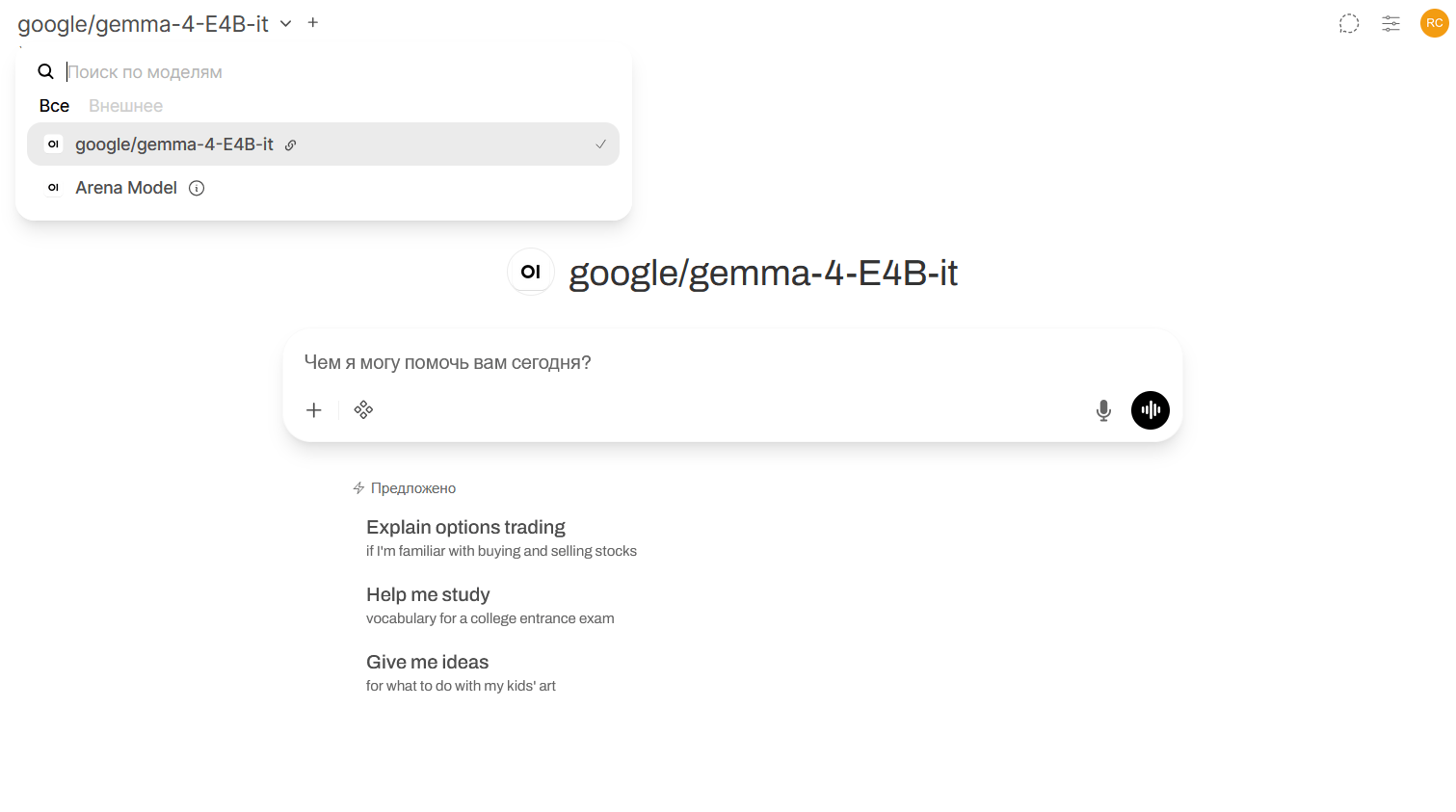
Task: Show info icon beside Arena Model
Action: tap(197, 188)
